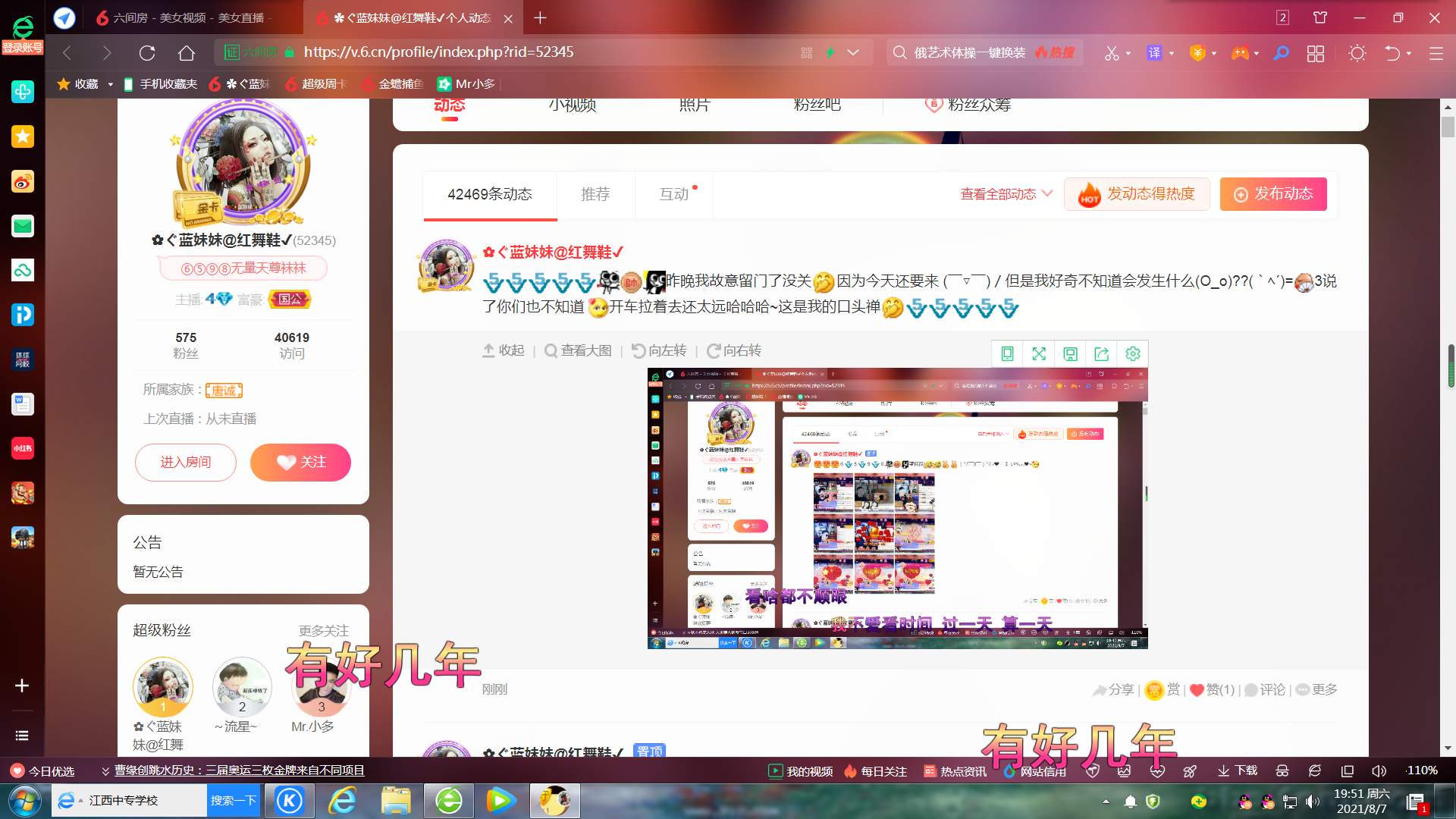Click 评论 under the post

(x=1265, y=690)
